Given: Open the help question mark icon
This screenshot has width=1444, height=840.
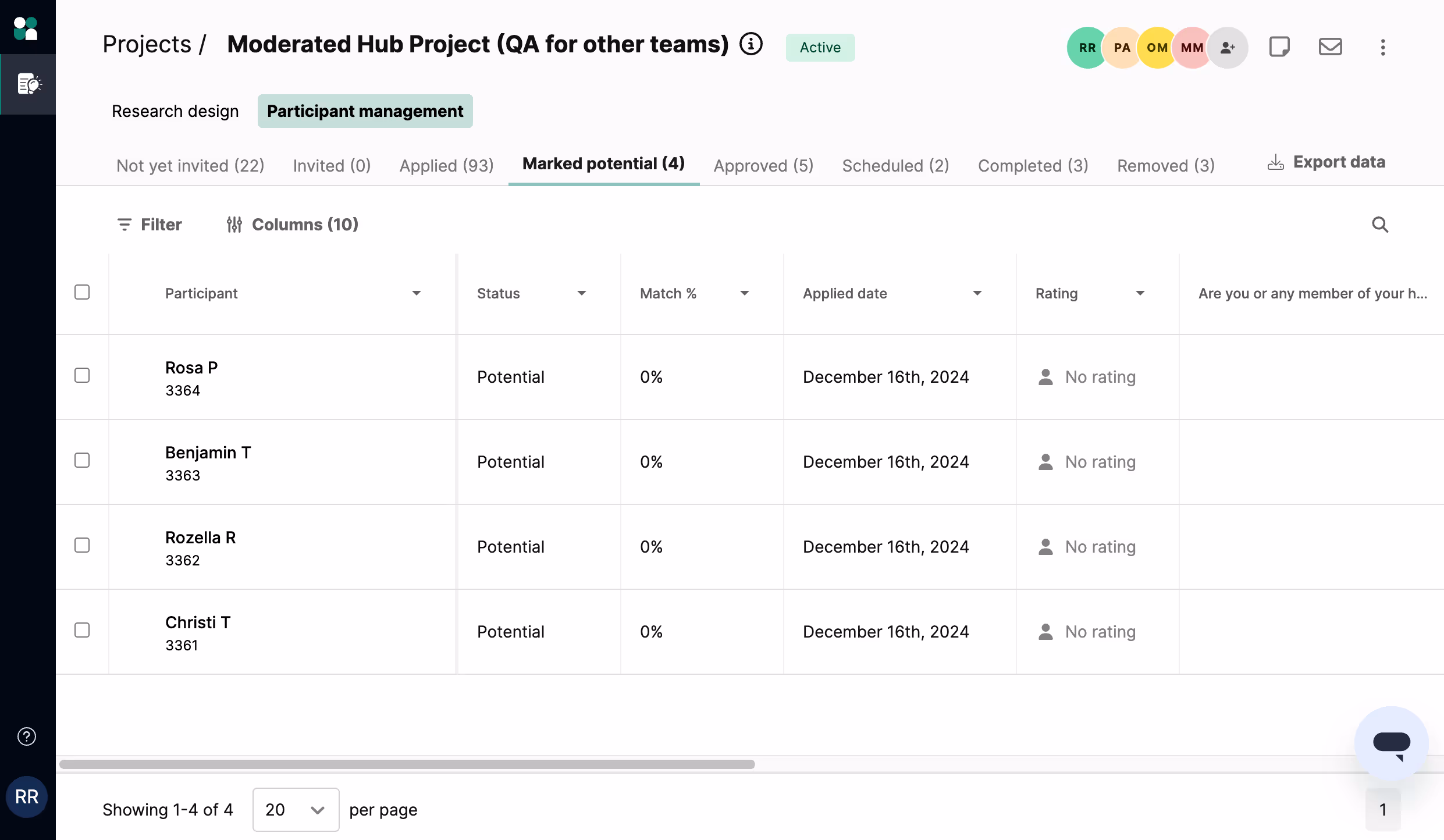Looking at the screenshot, I should coord(27,736).
